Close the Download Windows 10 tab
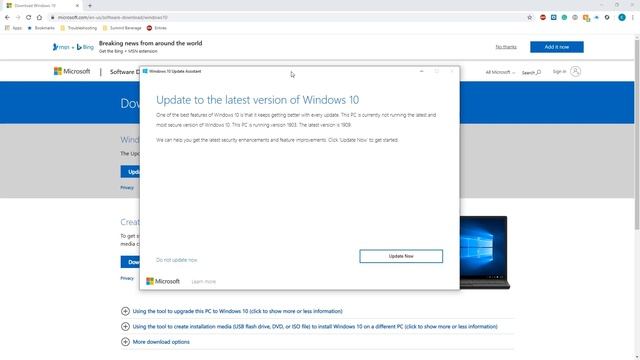The width and height of the screenshot is (640, 360). click(77, 6)
